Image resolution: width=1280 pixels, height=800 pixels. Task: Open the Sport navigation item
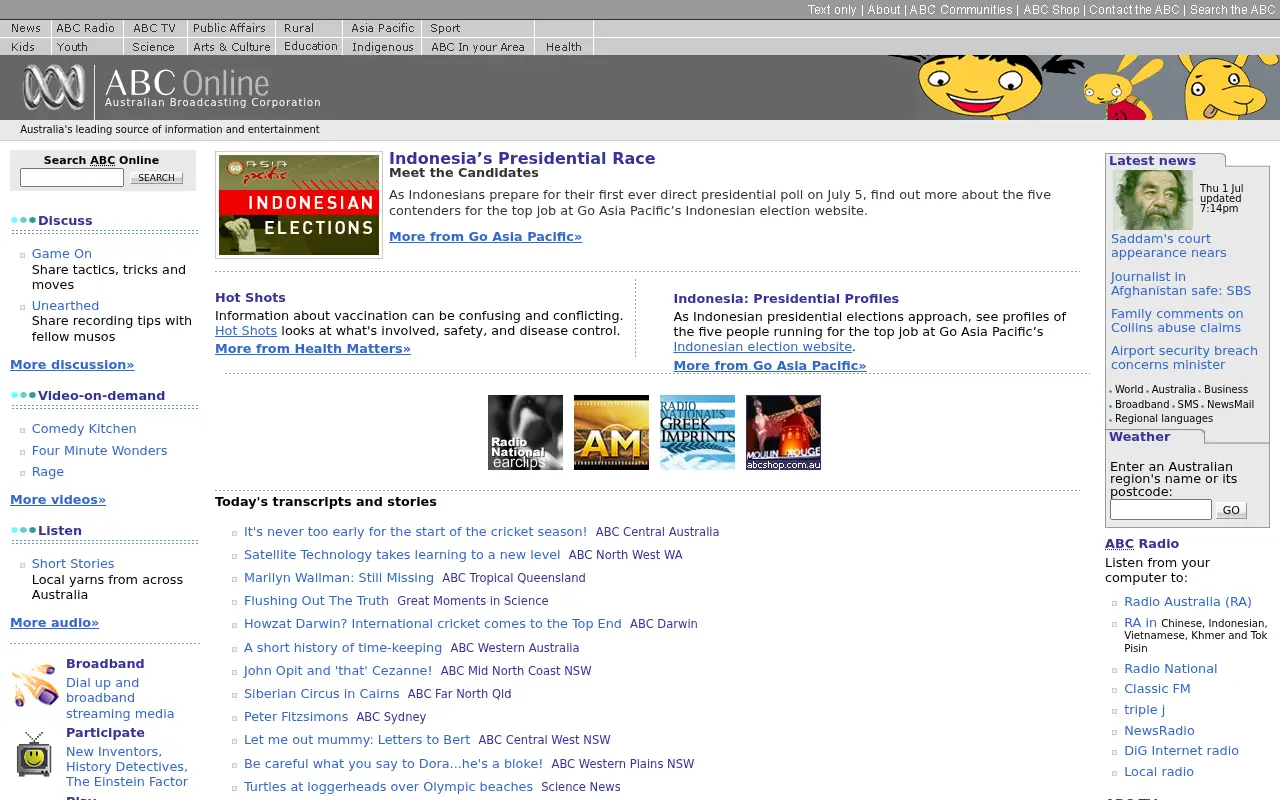coord(446,28)
